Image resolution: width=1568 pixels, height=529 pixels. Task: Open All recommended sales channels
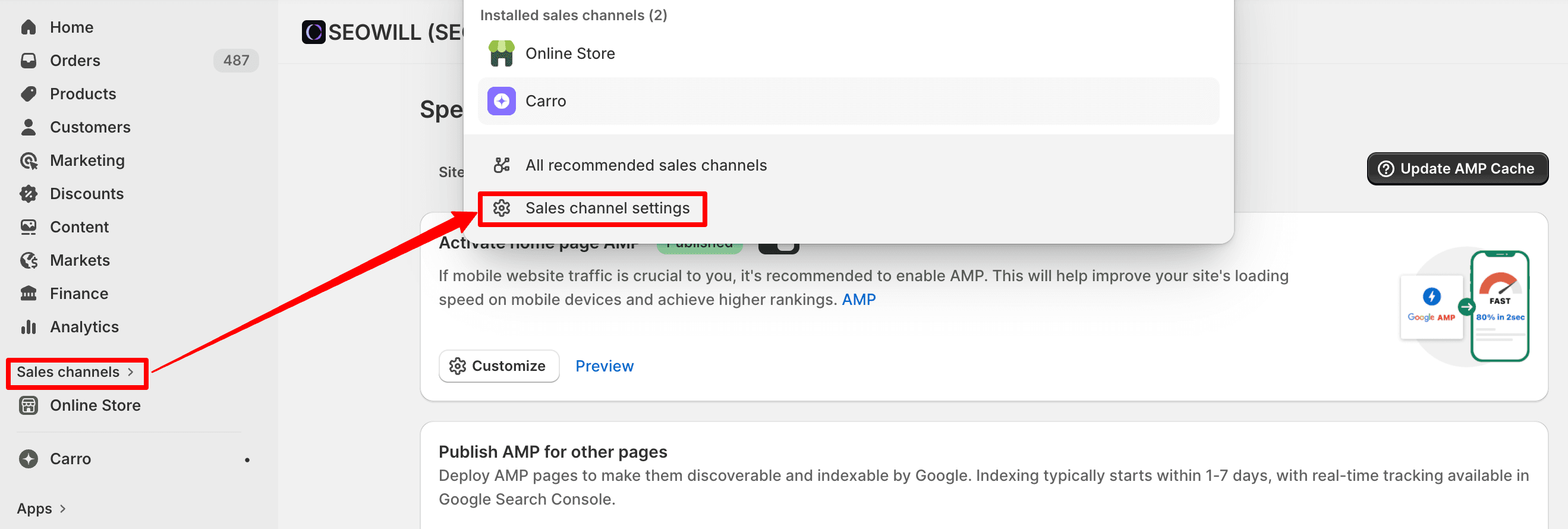click(646, 165)
